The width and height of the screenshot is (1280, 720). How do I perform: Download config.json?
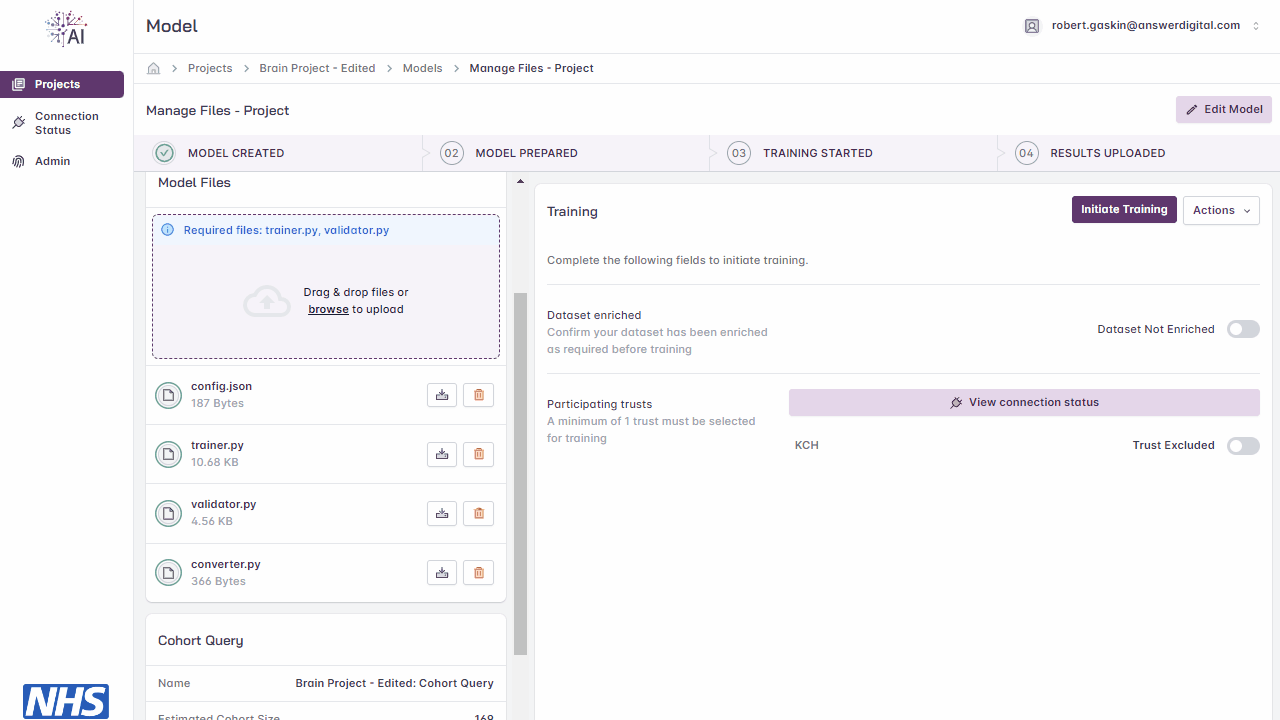tap(442, 395)
